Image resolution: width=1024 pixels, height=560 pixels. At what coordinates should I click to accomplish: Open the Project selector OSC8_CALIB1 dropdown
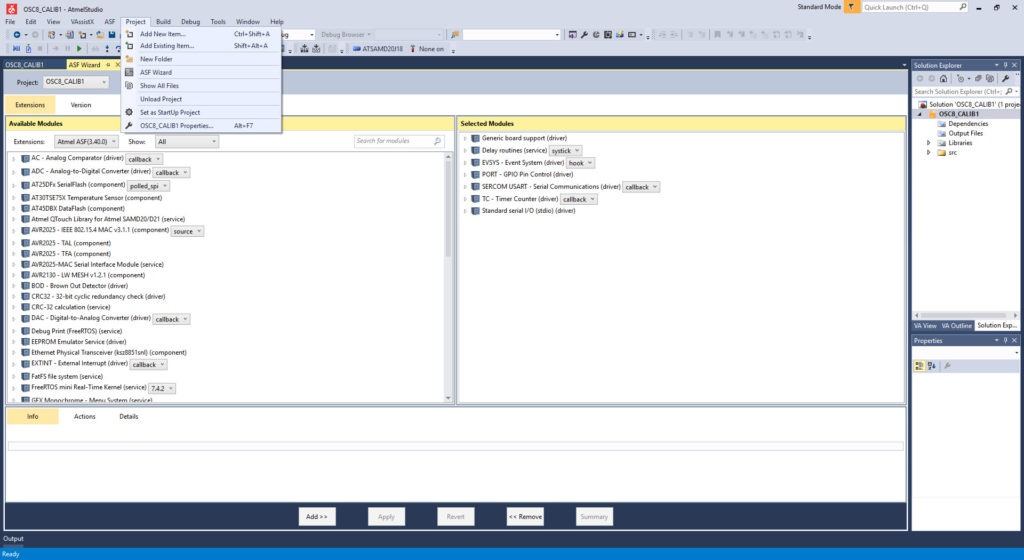click(x=76, y=82)
